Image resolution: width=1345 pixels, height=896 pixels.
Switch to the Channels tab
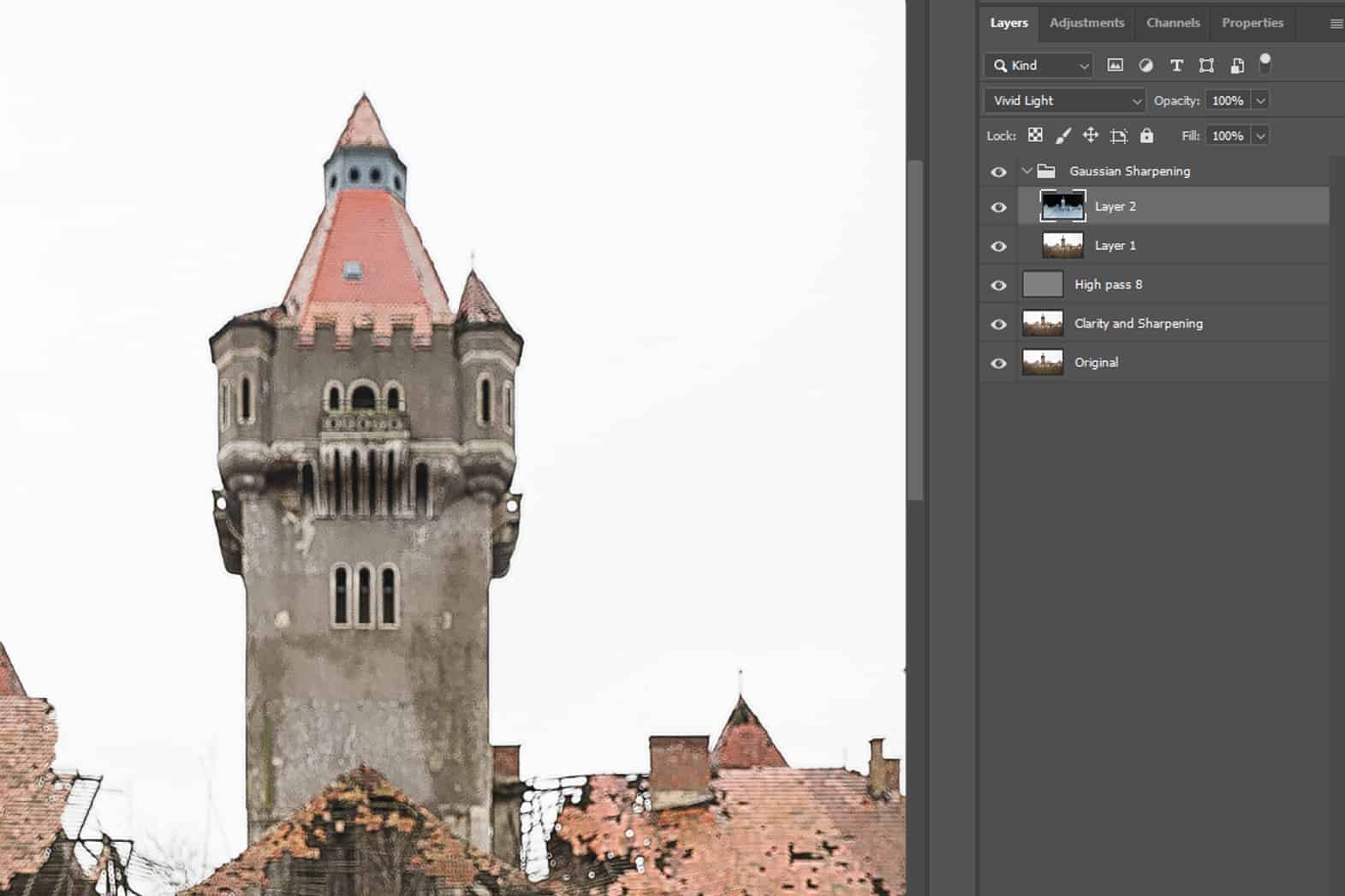pyautogui.click(x=1172, y=23)
